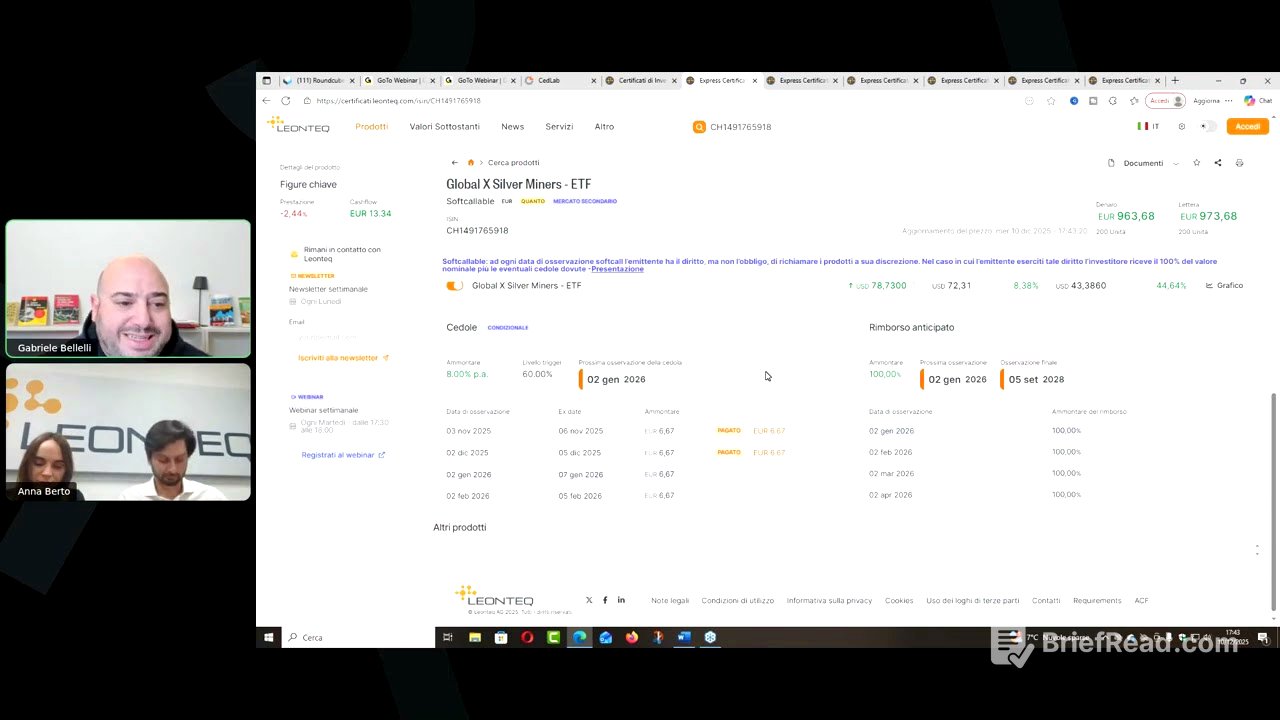Click the back arrow beside breadcrumb
Viewport: 1280px width, 720px height.
pyautogui.click(x=454, y=163)
